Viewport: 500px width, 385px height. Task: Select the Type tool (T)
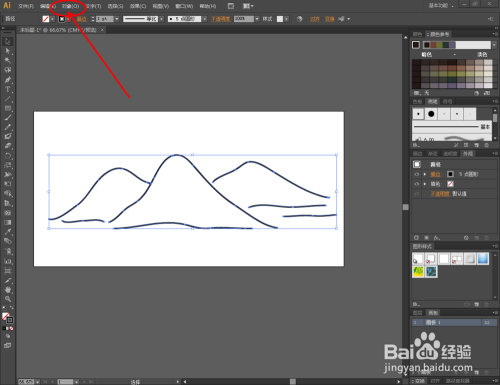(x=8, y=89)
